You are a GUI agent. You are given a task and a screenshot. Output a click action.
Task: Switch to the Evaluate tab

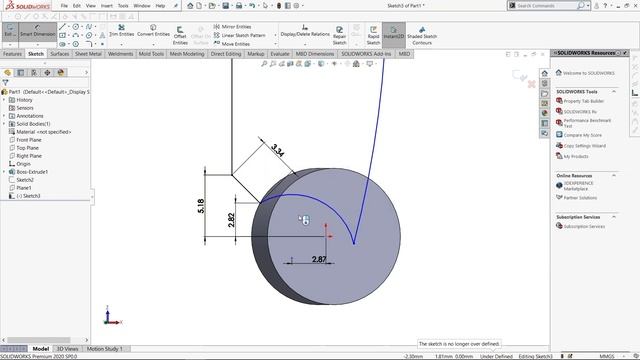(x=280, y=54)
